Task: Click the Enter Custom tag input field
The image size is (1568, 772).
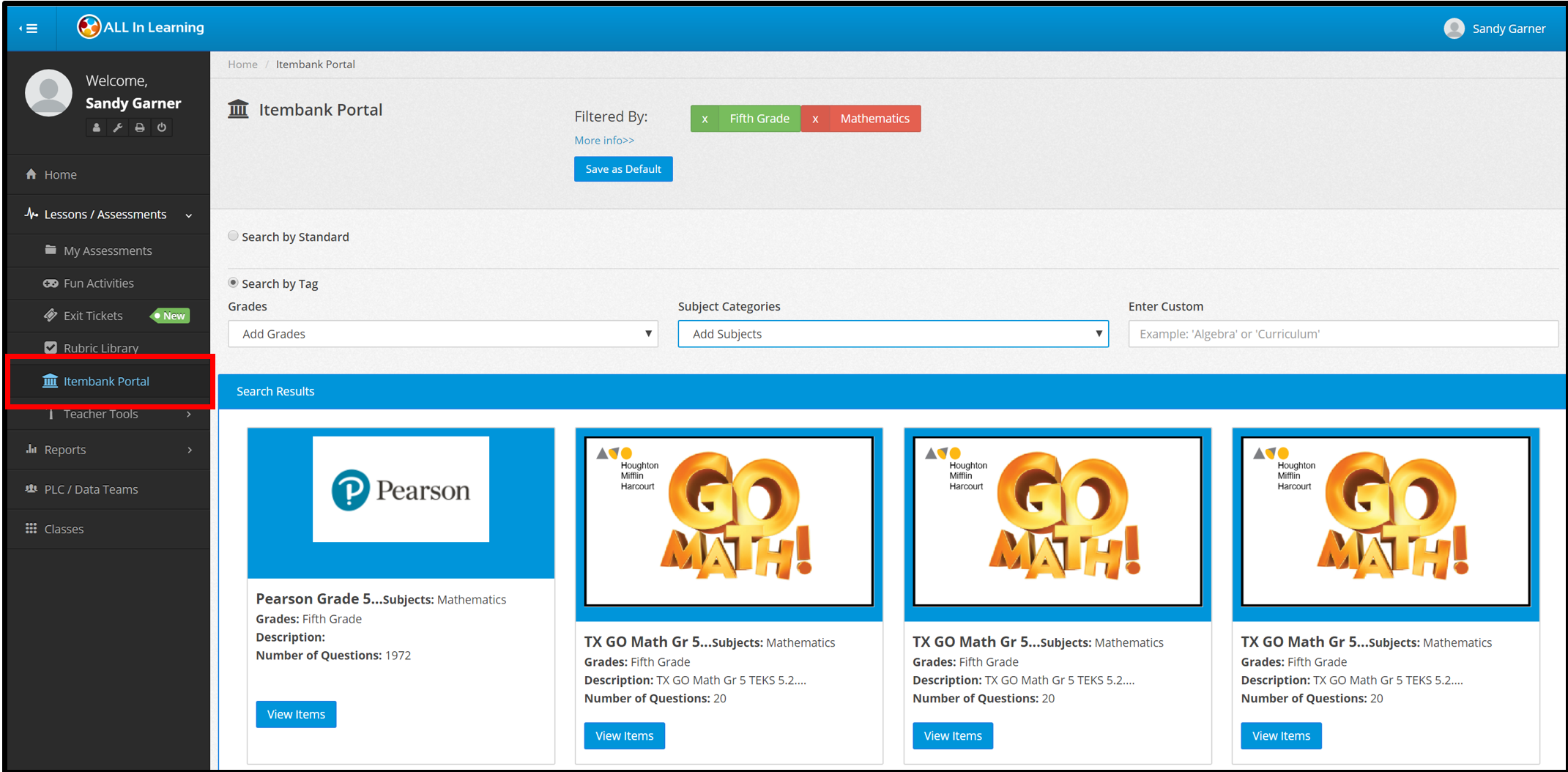Action: 1342,334
